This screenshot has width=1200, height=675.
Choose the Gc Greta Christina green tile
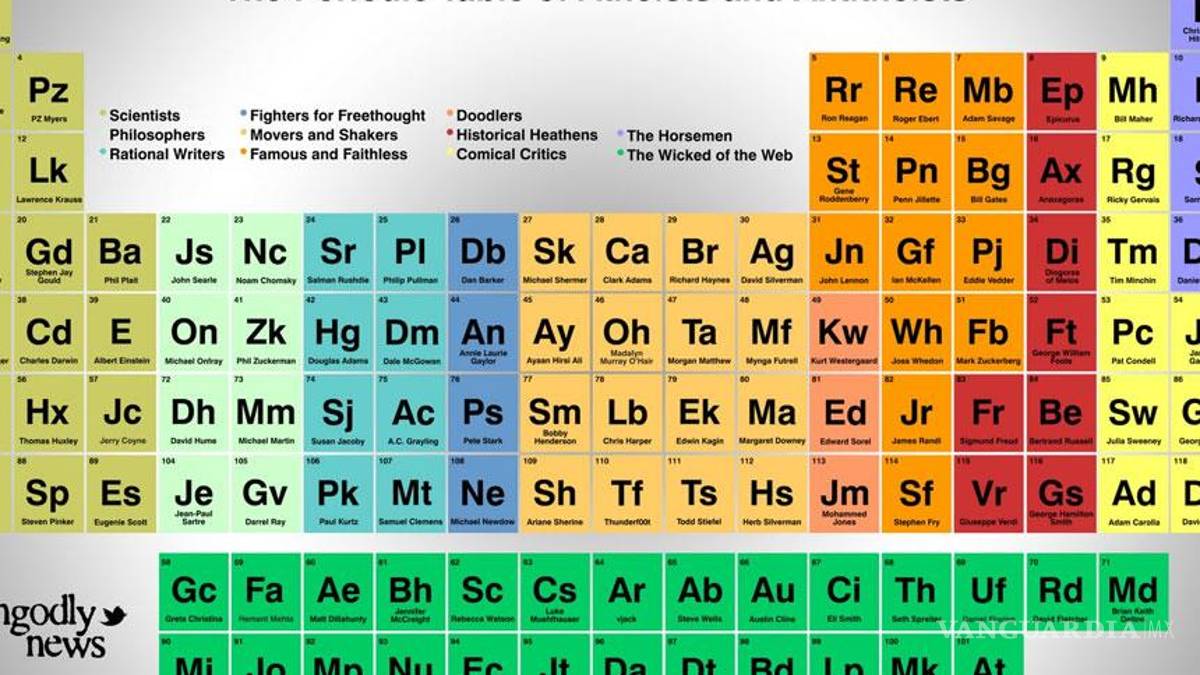(x=194, y=592)
